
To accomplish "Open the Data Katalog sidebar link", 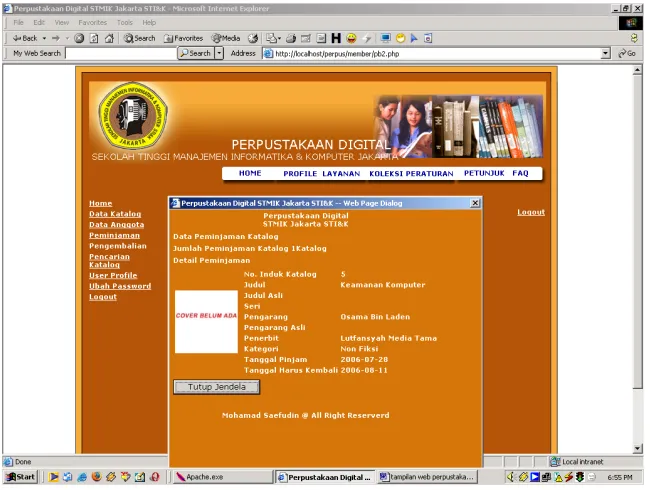I will click(115, 214).
